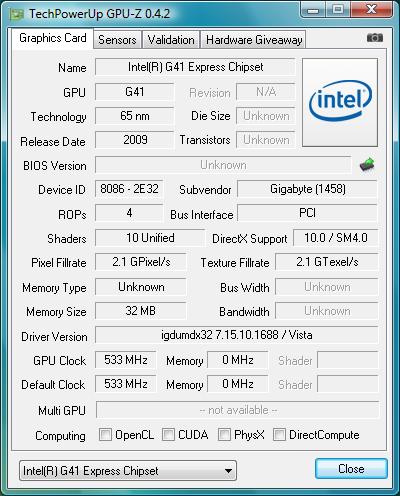Check the PhysX checkbox
Image resolution: width=400 pixels, height=496 pixels.
click(x=224, y=435)
